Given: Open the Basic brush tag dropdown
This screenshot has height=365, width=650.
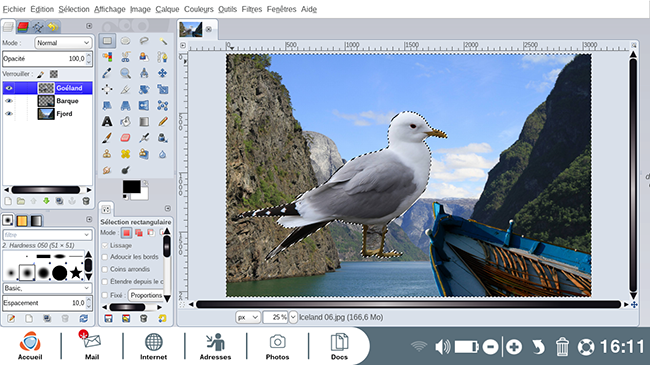Looking at the screenshot, I should coord(47,288).
